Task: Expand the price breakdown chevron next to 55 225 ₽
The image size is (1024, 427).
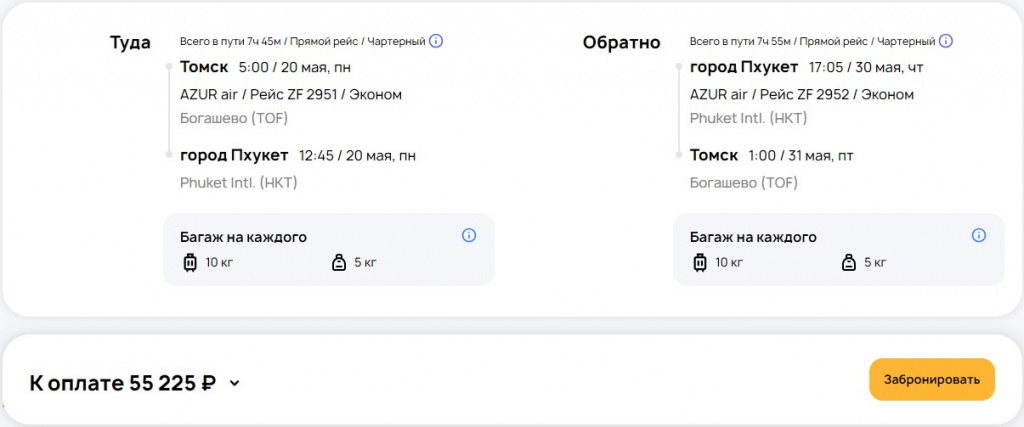Action: pyautogui.click(x=234, y=383)
